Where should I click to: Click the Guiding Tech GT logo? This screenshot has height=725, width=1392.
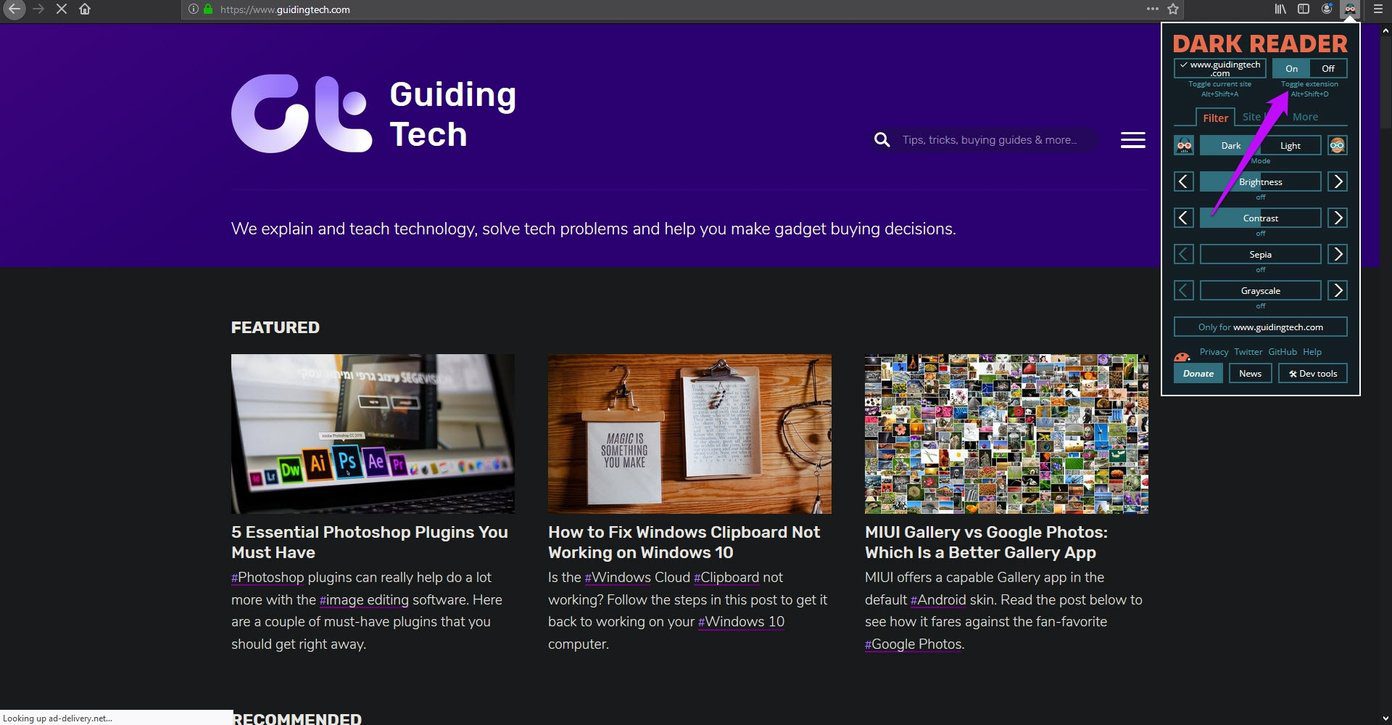tap(302, 113)
